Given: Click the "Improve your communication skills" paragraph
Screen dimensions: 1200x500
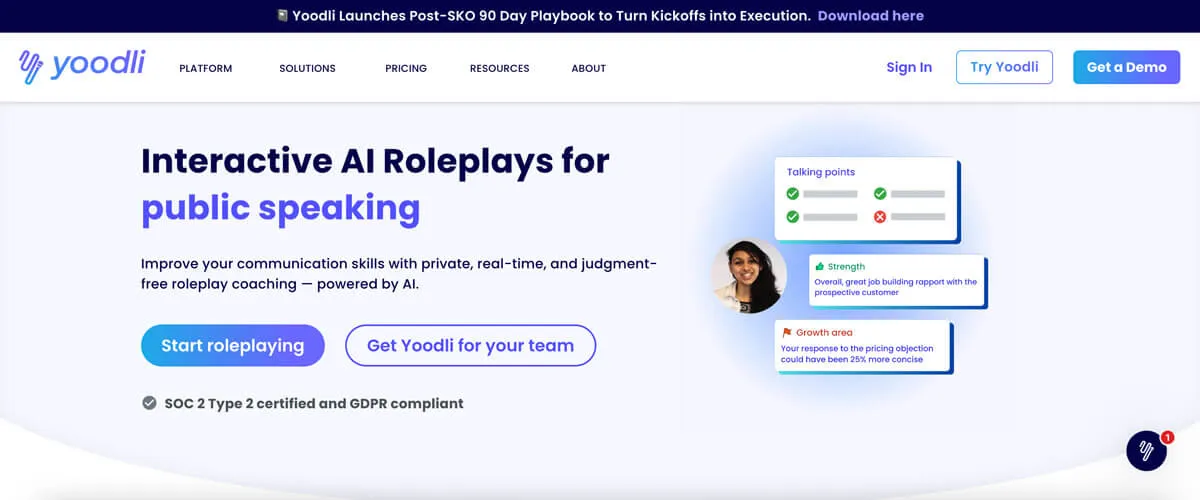Looking at the screenshot, I should tap(399, 273).
